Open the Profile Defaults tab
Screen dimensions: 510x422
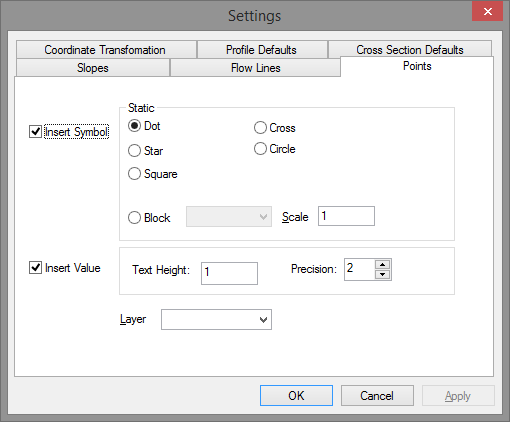coord(262,50)
